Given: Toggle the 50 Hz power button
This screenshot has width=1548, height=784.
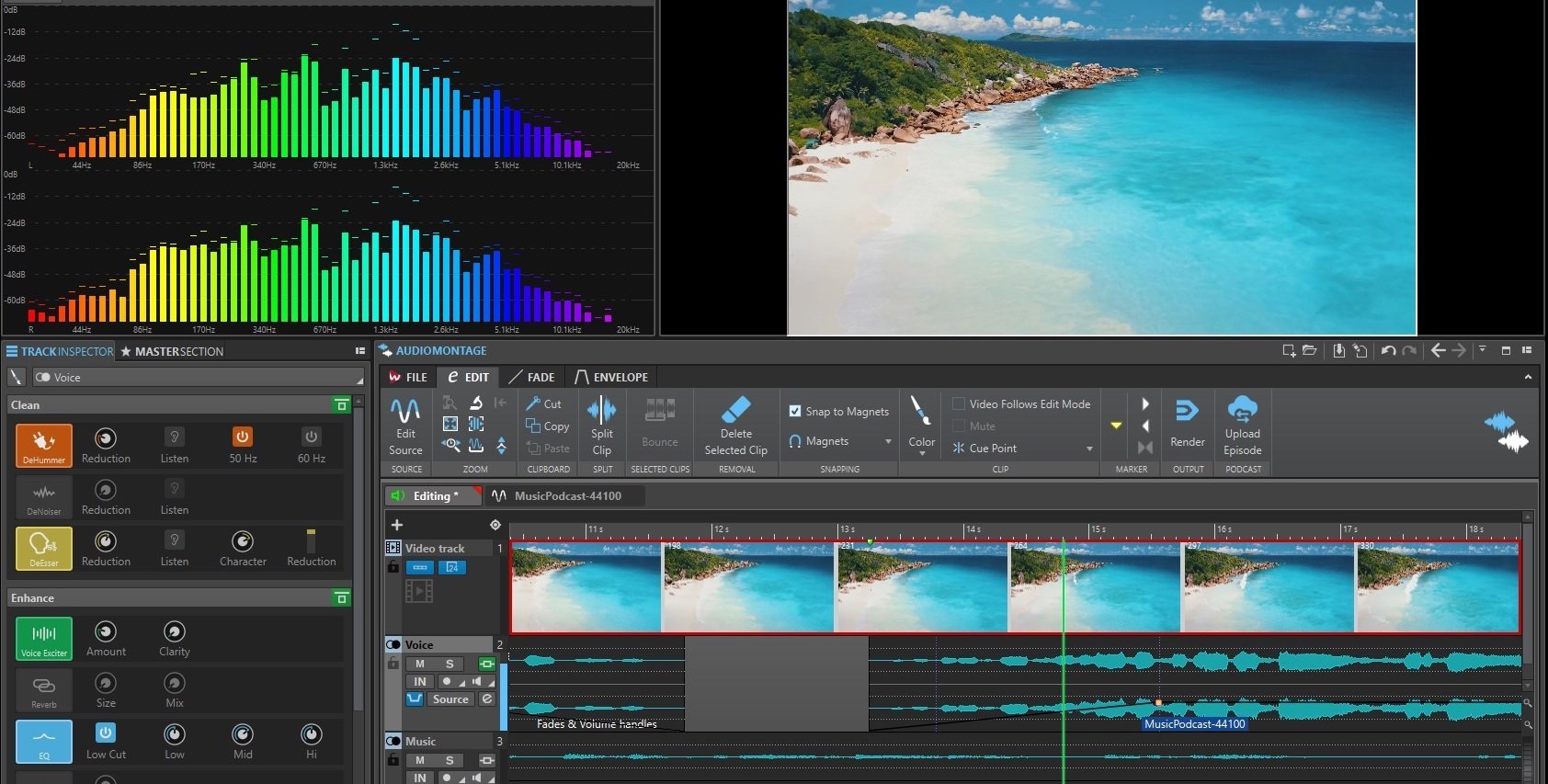Looking at the screenshot, I should click(x=243, y=437).
